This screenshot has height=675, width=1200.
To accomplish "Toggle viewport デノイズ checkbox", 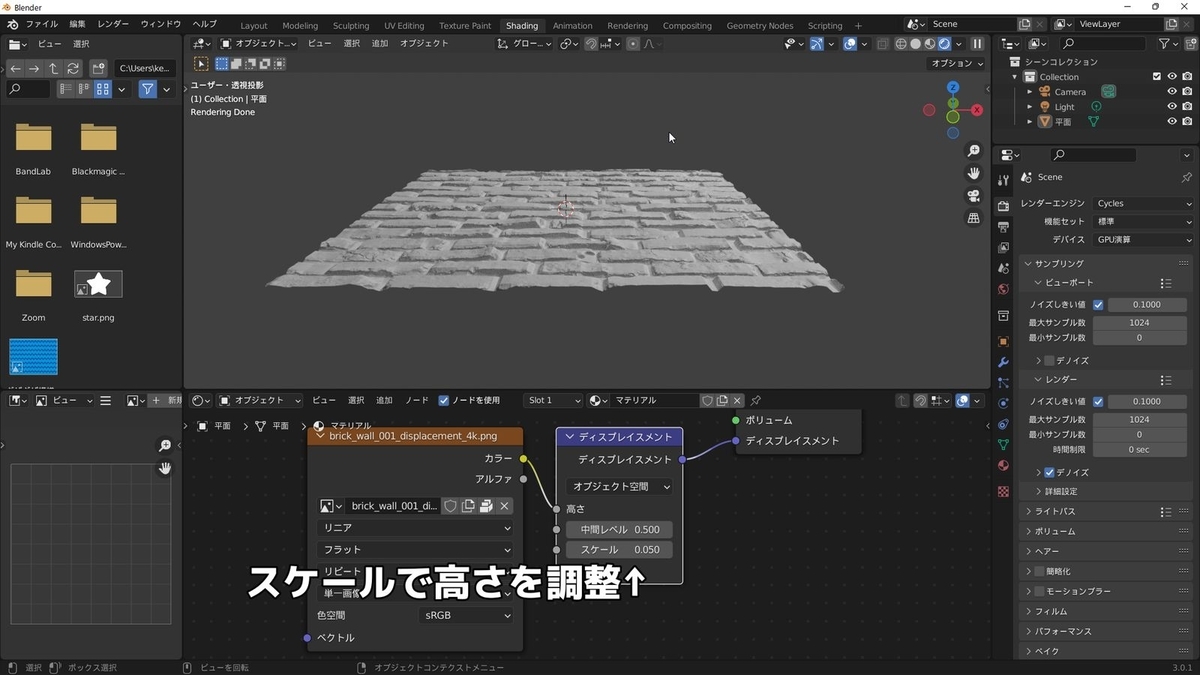I will [x=1049, y=360].
